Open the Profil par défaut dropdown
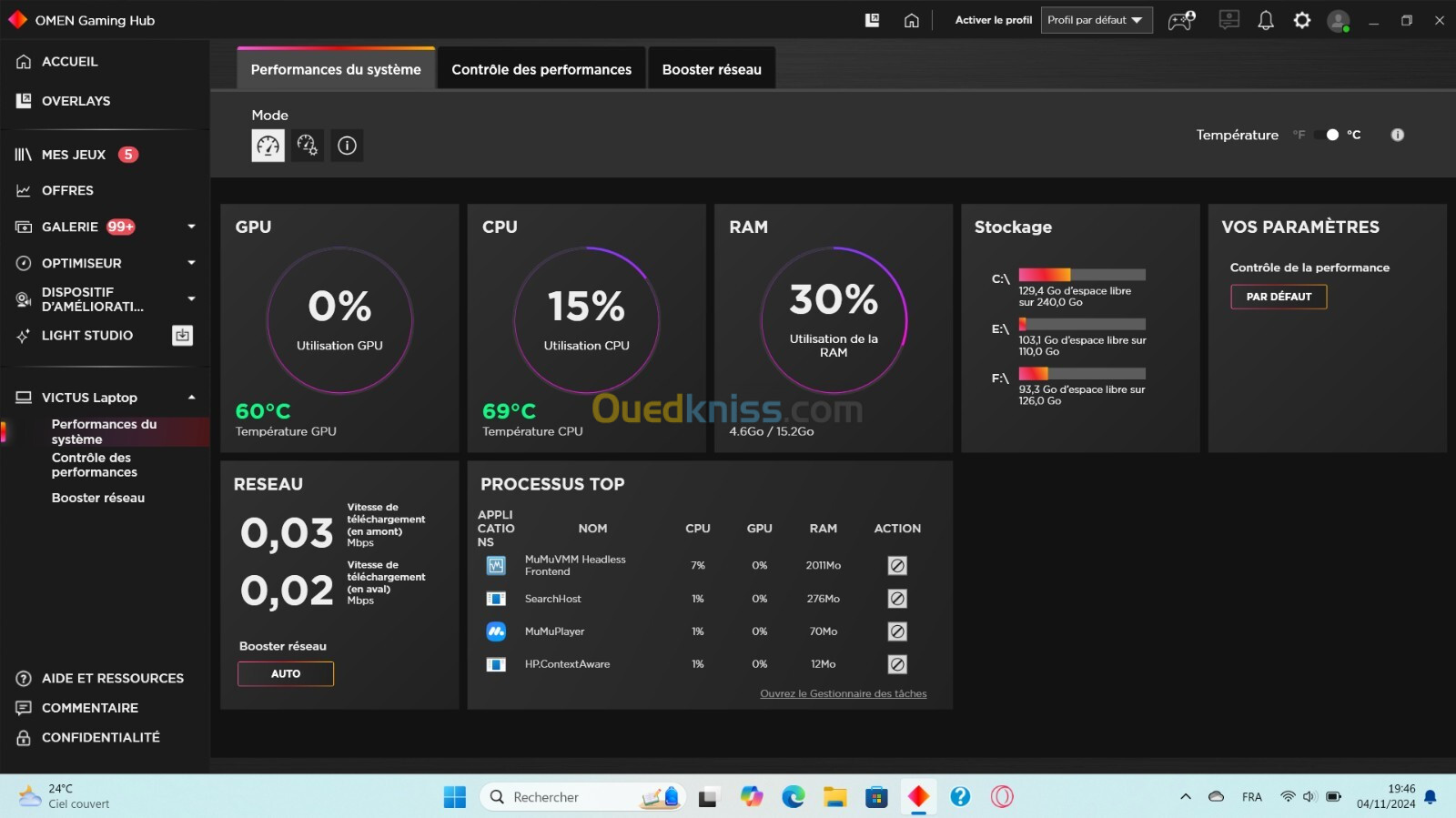The image size is (1456, 818). 1097,20
